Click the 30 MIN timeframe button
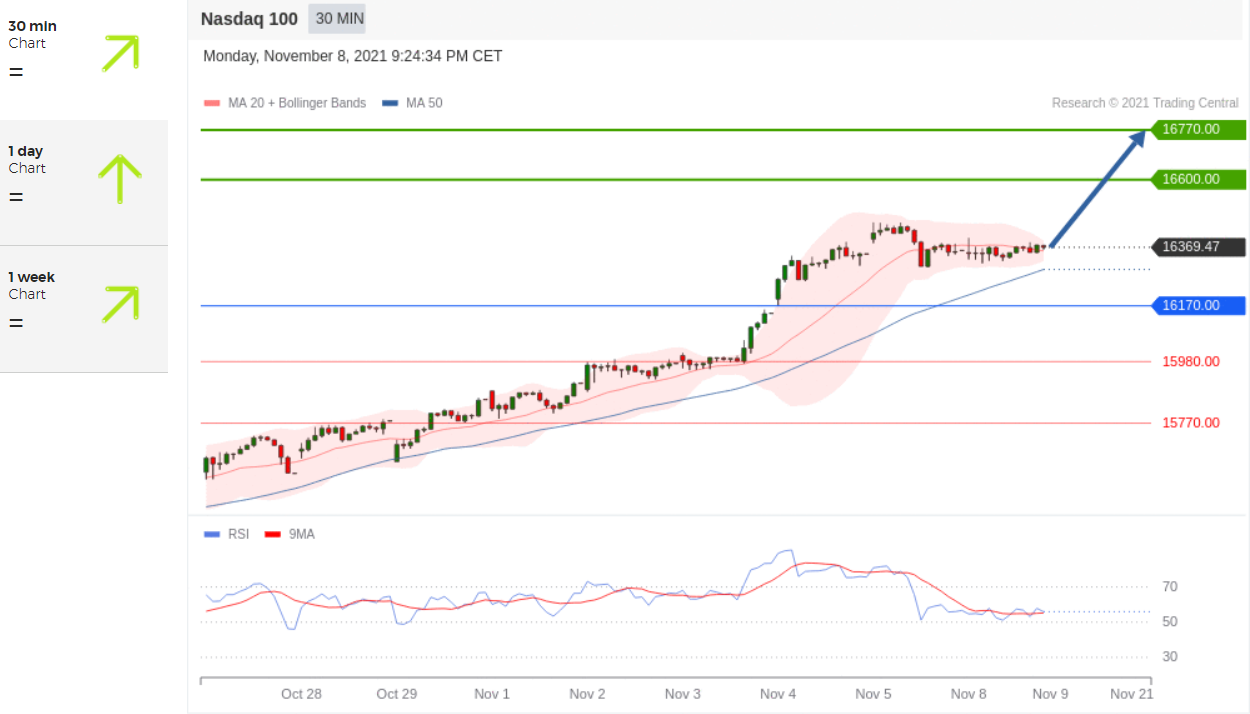The image size is (1250, 714). 337,18
